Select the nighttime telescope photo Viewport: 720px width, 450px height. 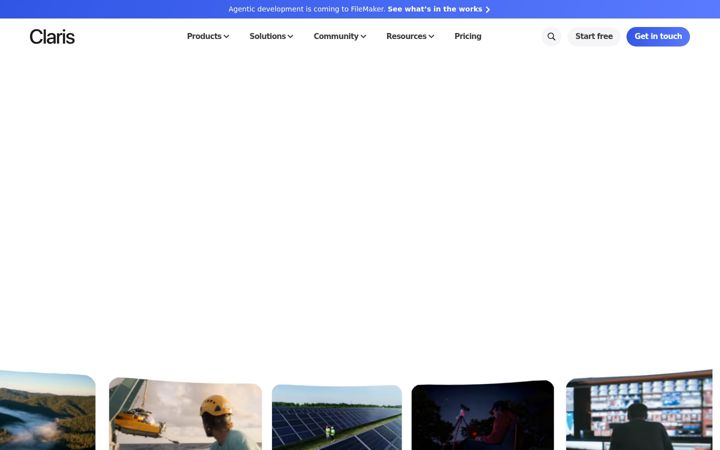click(483, 415)
